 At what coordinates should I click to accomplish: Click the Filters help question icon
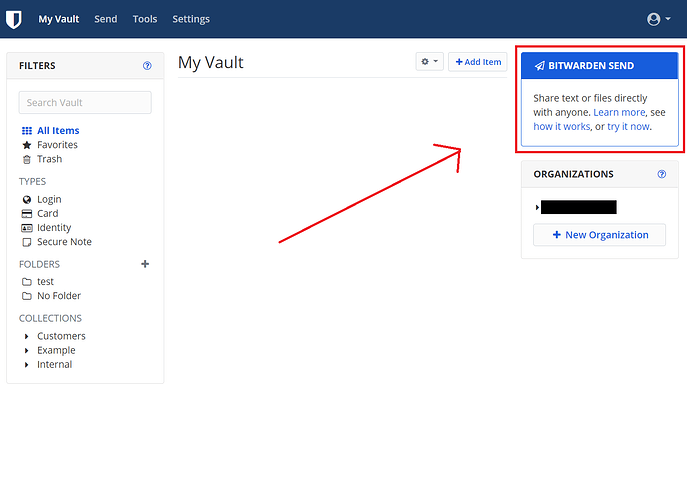147,66
